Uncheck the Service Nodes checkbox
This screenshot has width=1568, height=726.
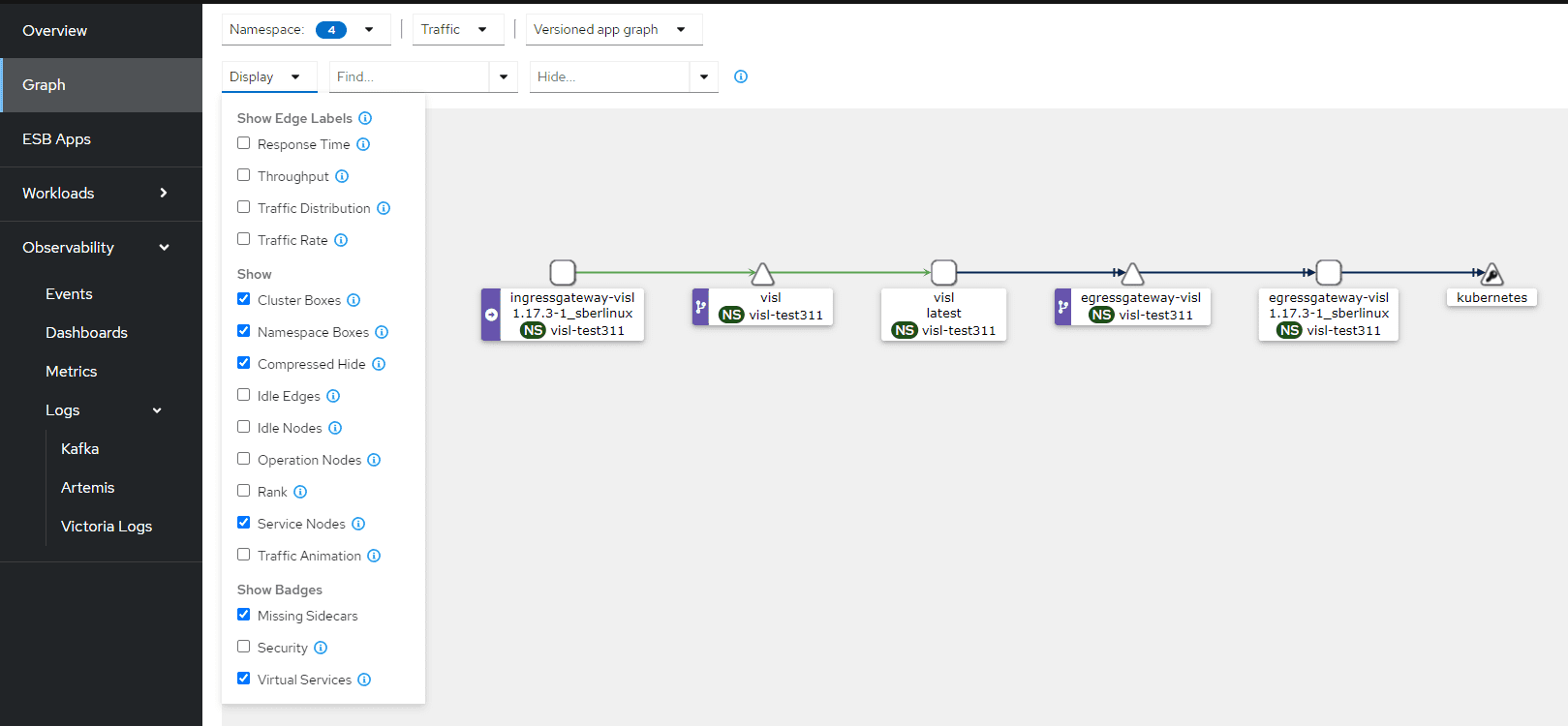(x=244, y=523)
